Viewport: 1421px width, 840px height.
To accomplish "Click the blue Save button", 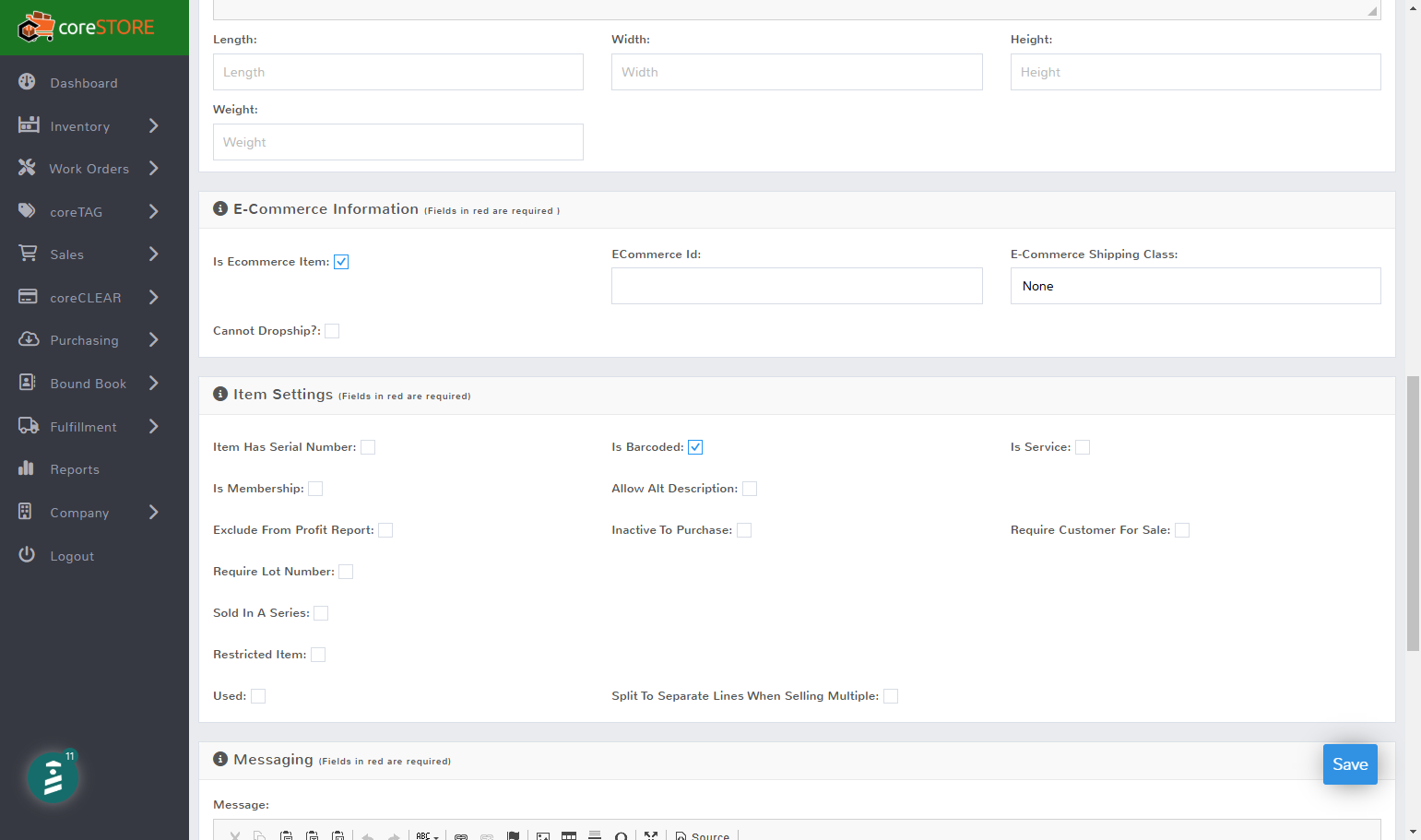I will [1350, 764].
